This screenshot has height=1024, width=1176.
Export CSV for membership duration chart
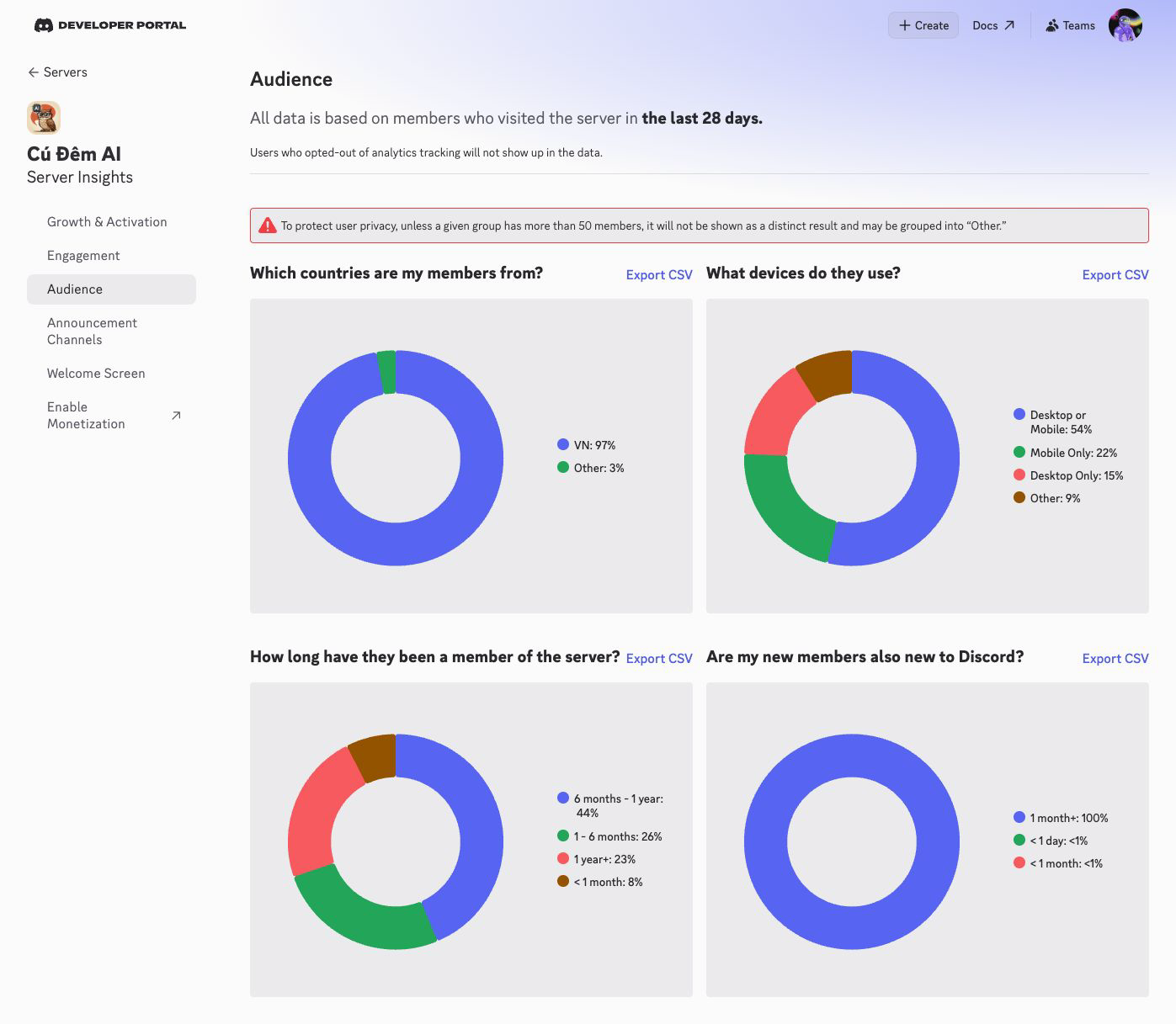(659, 659)
